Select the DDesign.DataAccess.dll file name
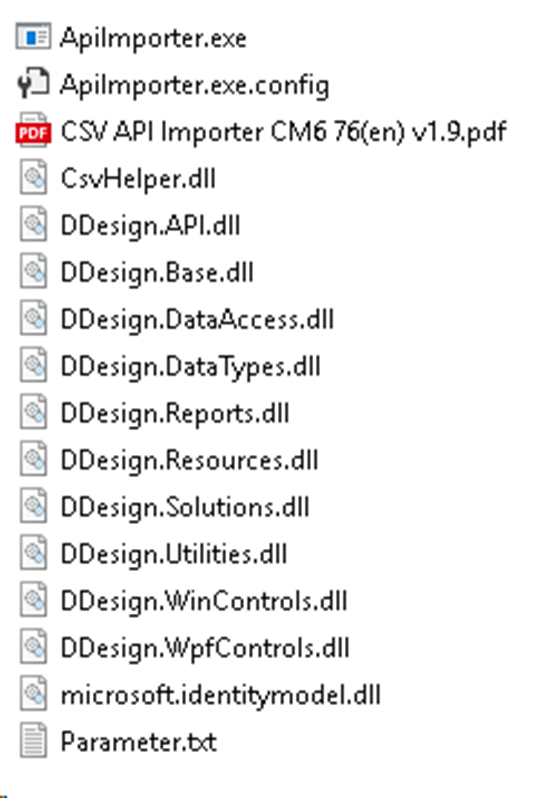This screenshot has width=551, height=798. (x=197, y=320)
